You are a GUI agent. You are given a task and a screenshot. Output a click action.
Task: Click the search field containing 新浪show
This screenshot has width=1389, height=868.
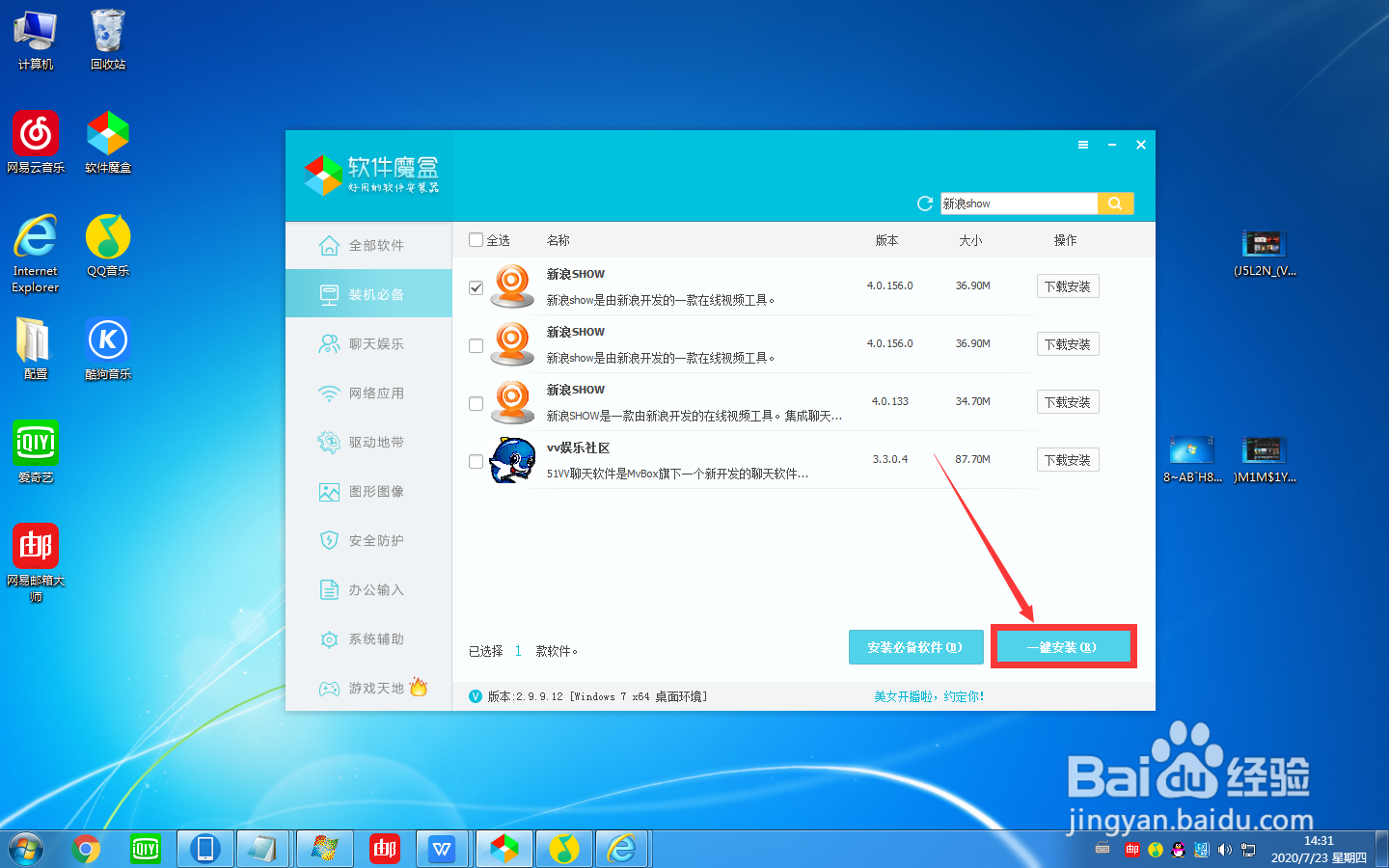[x=1019, y=203]
